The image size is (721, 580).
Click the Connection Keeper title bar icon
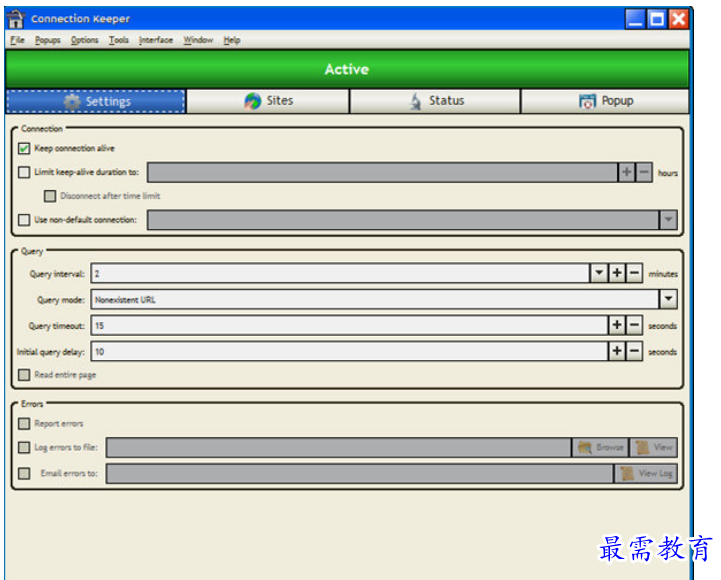15,19
